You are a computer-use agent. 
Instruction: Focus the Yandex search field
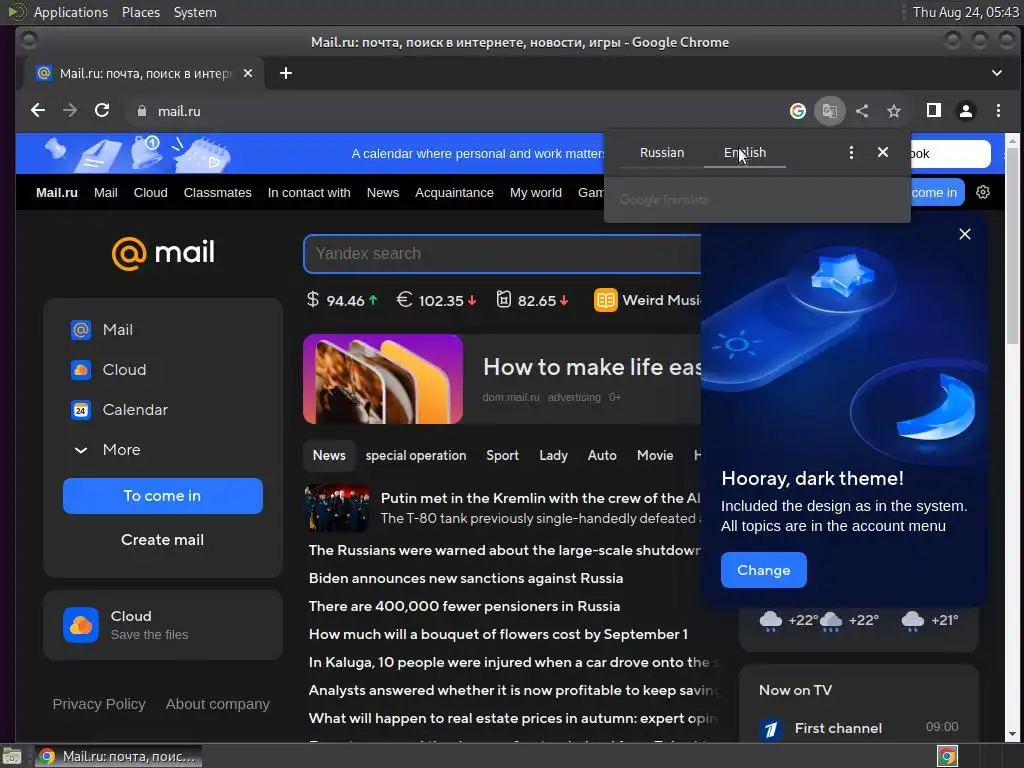click(x=502, y=253)
